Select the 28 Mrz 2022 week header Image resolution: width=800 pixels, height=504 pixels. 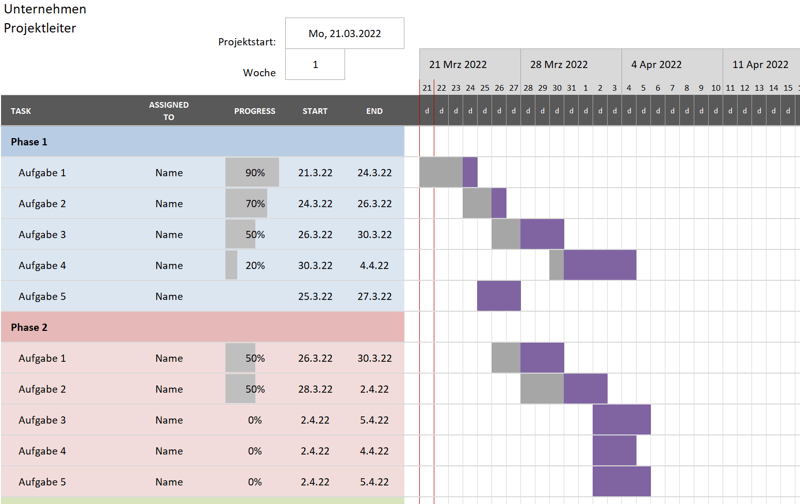click(x=559, y=64)
